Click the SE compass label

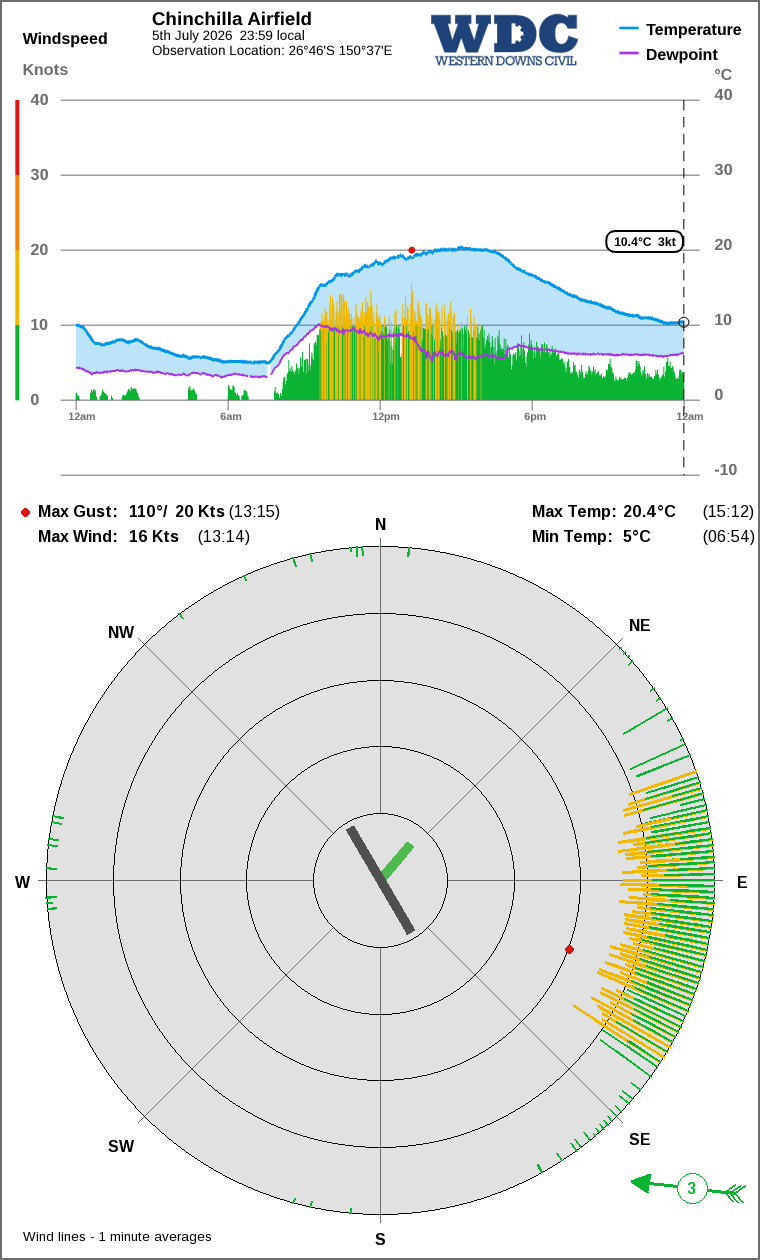[x=640, y=1139]
